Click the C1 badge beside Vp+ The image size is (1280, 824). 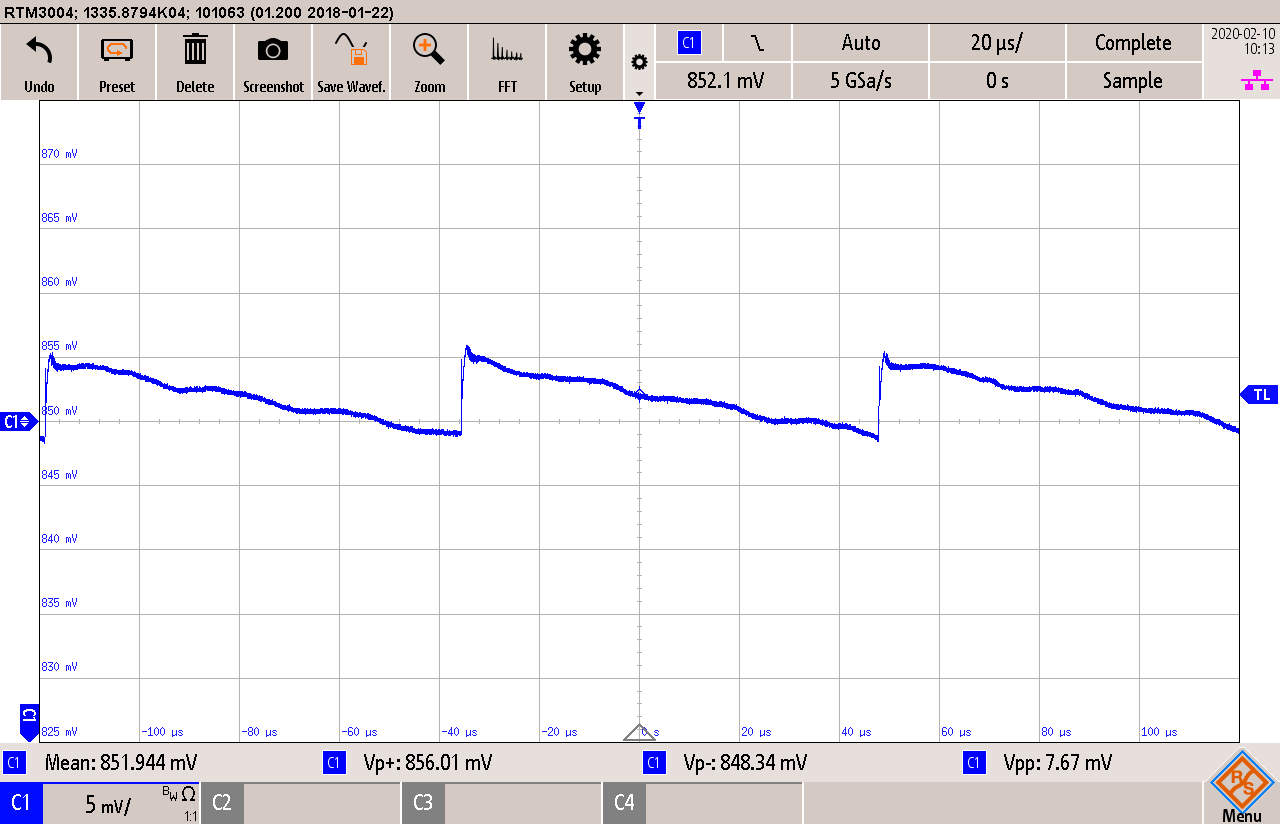tap(334, 763)
